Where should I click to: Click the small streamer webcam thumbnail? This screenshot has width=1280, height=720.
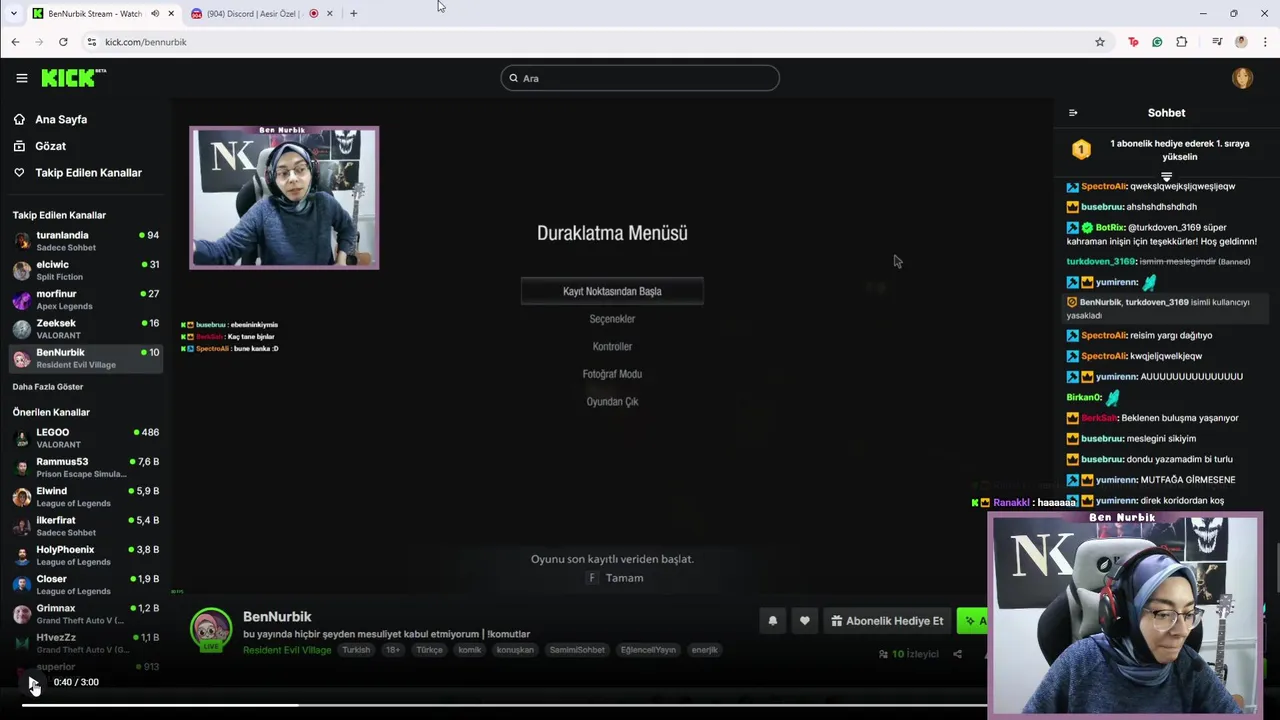284,197
